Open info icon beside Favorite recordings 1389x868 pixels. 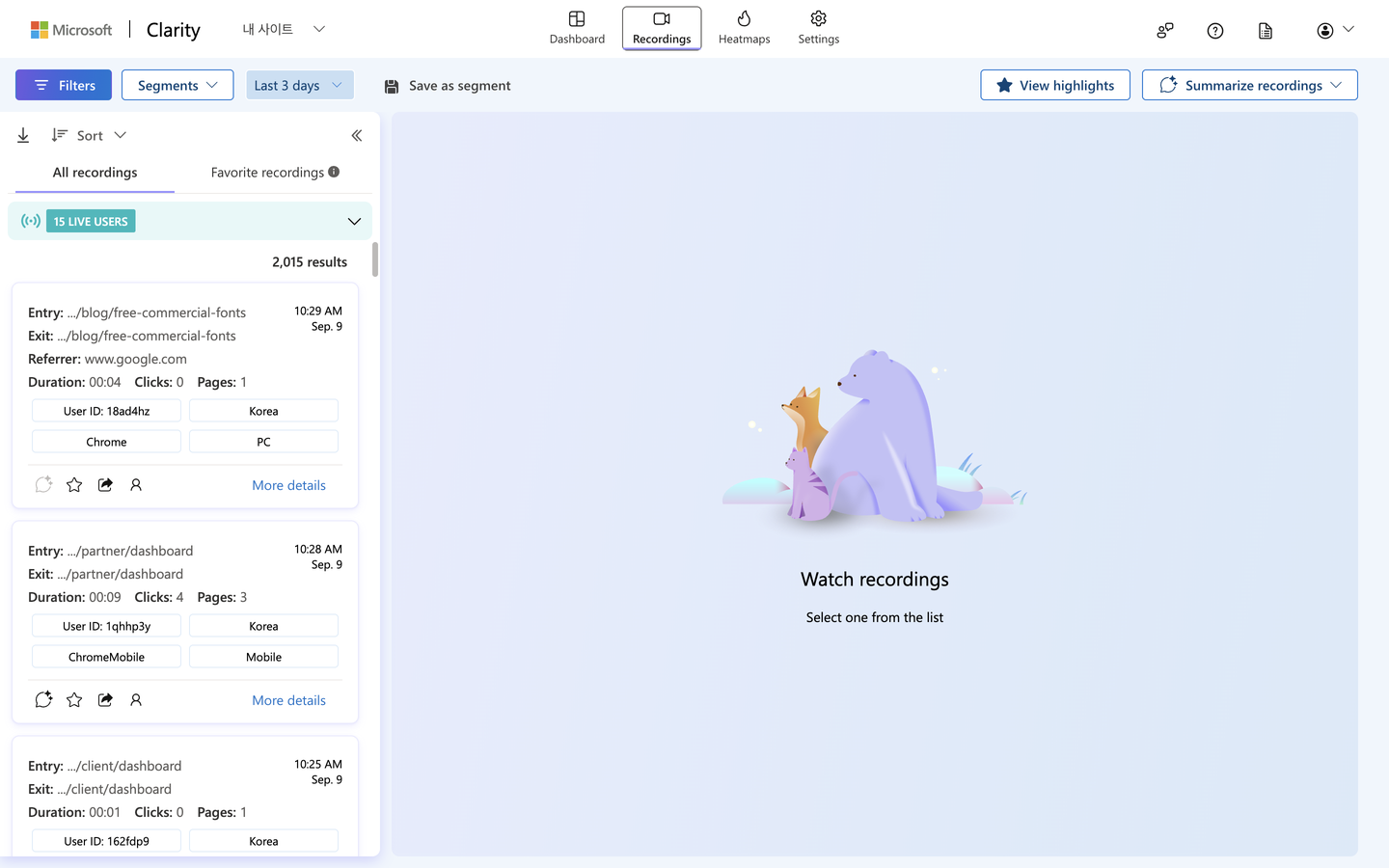click(x=334, y=172)
